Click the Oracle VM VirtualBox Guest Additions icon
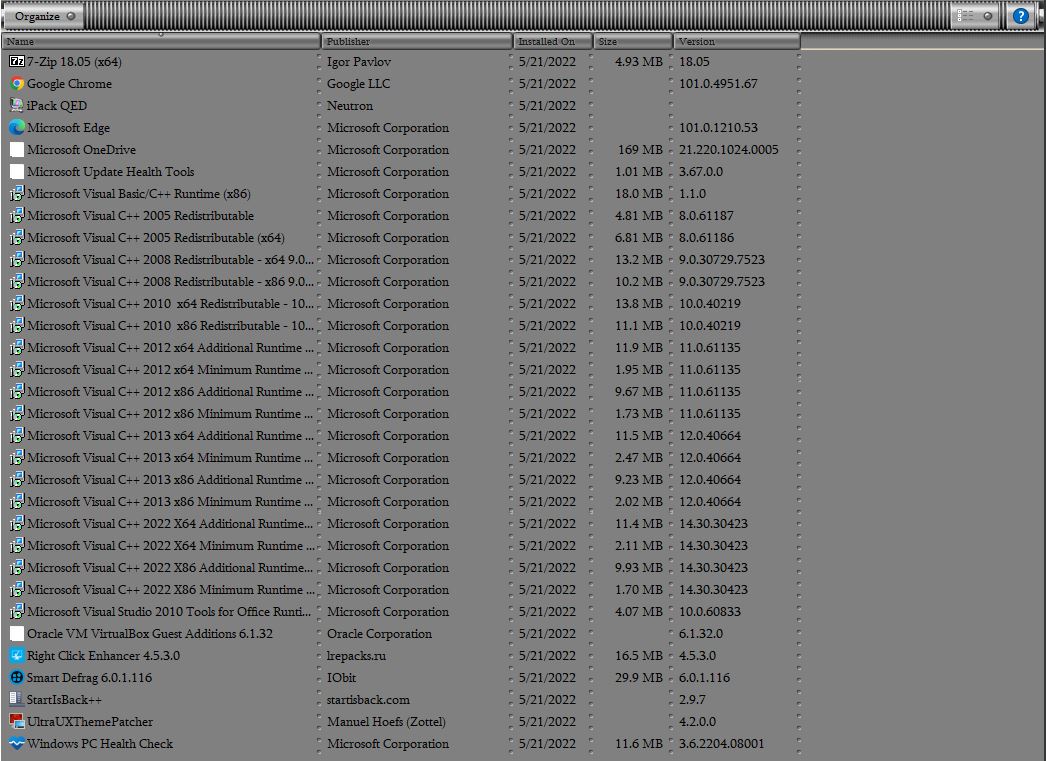 [x=17, y=634]
